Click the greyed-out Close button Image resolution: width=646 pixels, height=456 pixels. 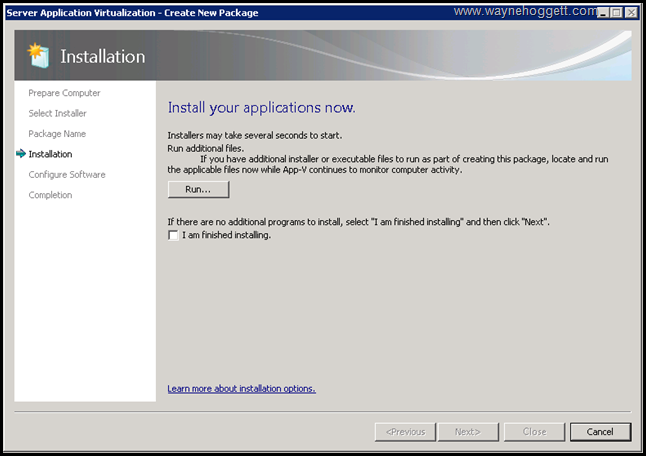click(x=534, y=432)
